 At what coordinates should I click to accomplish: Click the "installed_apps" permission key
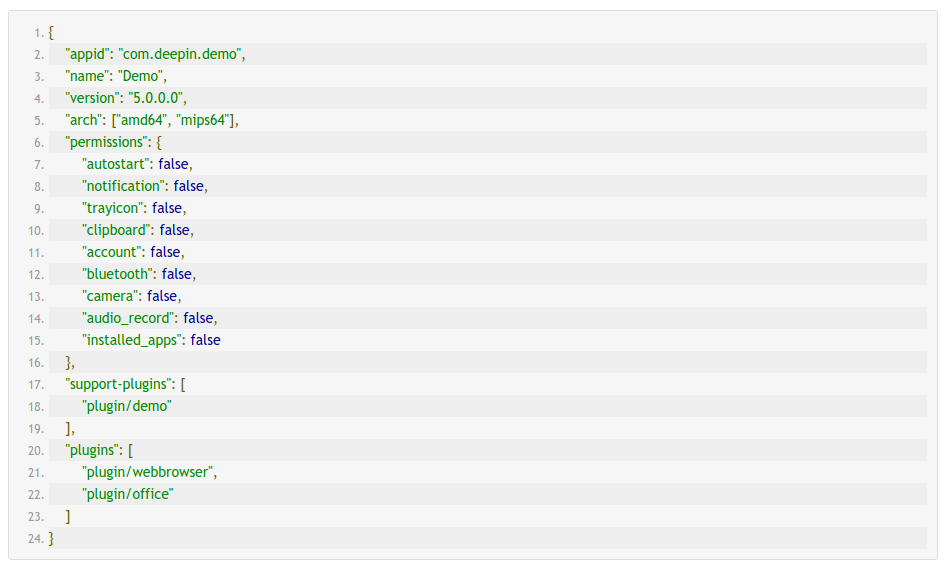click(132, 340)
